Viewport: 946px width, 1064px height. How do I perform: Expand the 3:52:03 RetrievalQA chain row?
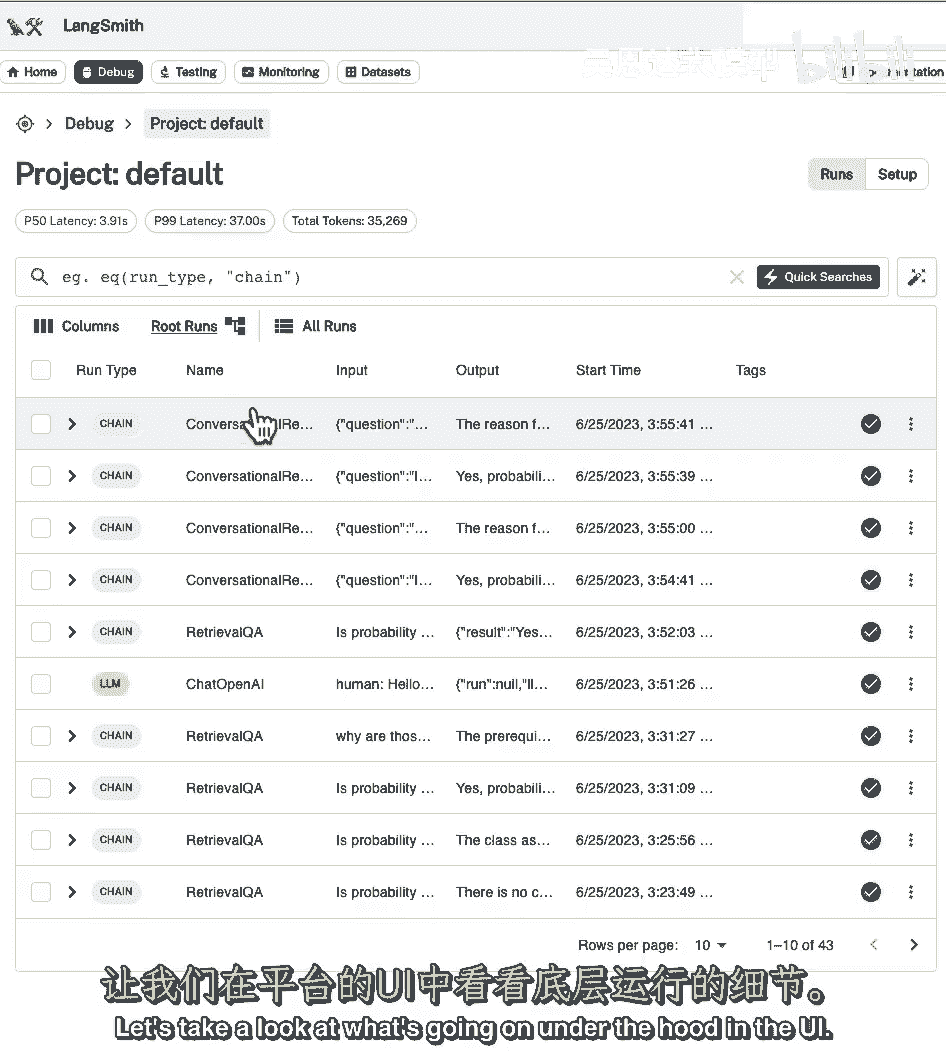(72, 632)
